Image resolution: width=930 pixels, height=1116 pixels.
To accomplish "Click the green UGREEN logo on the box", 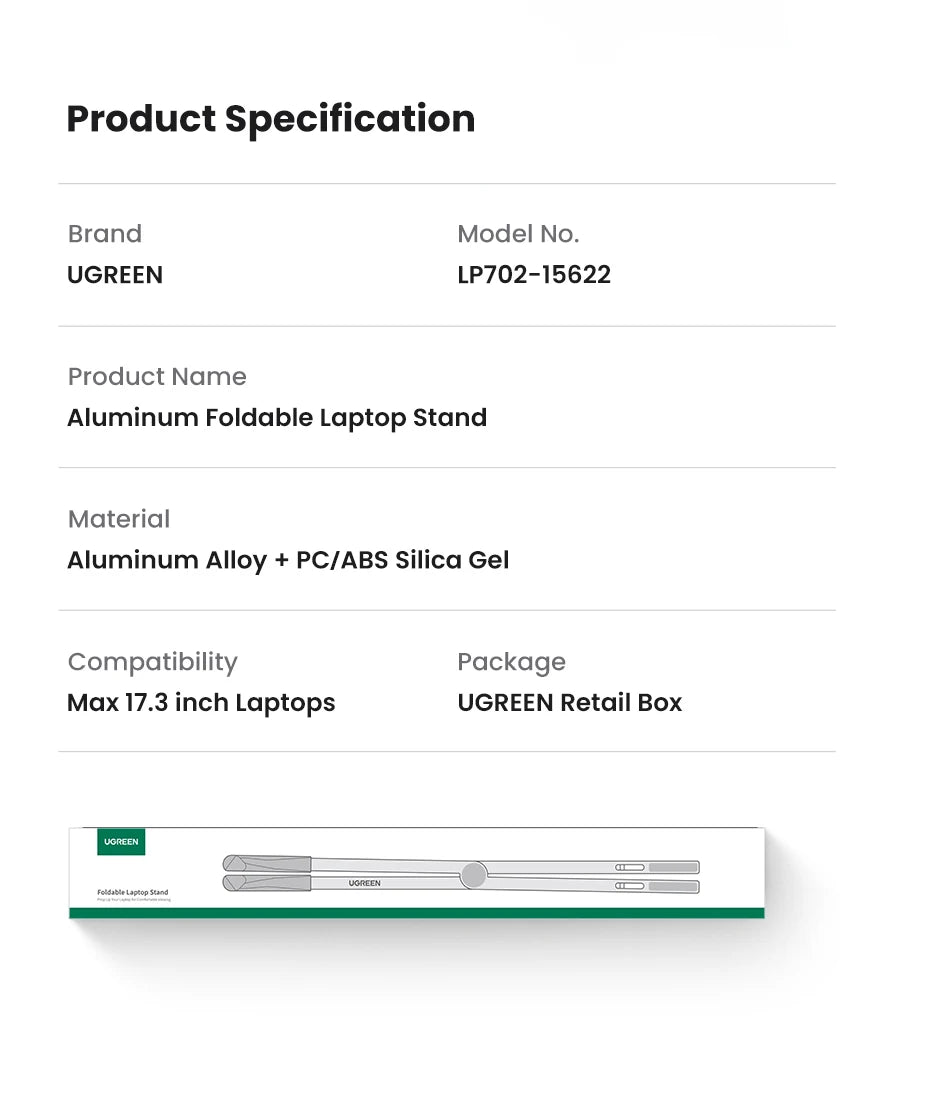I will (121, 841).
